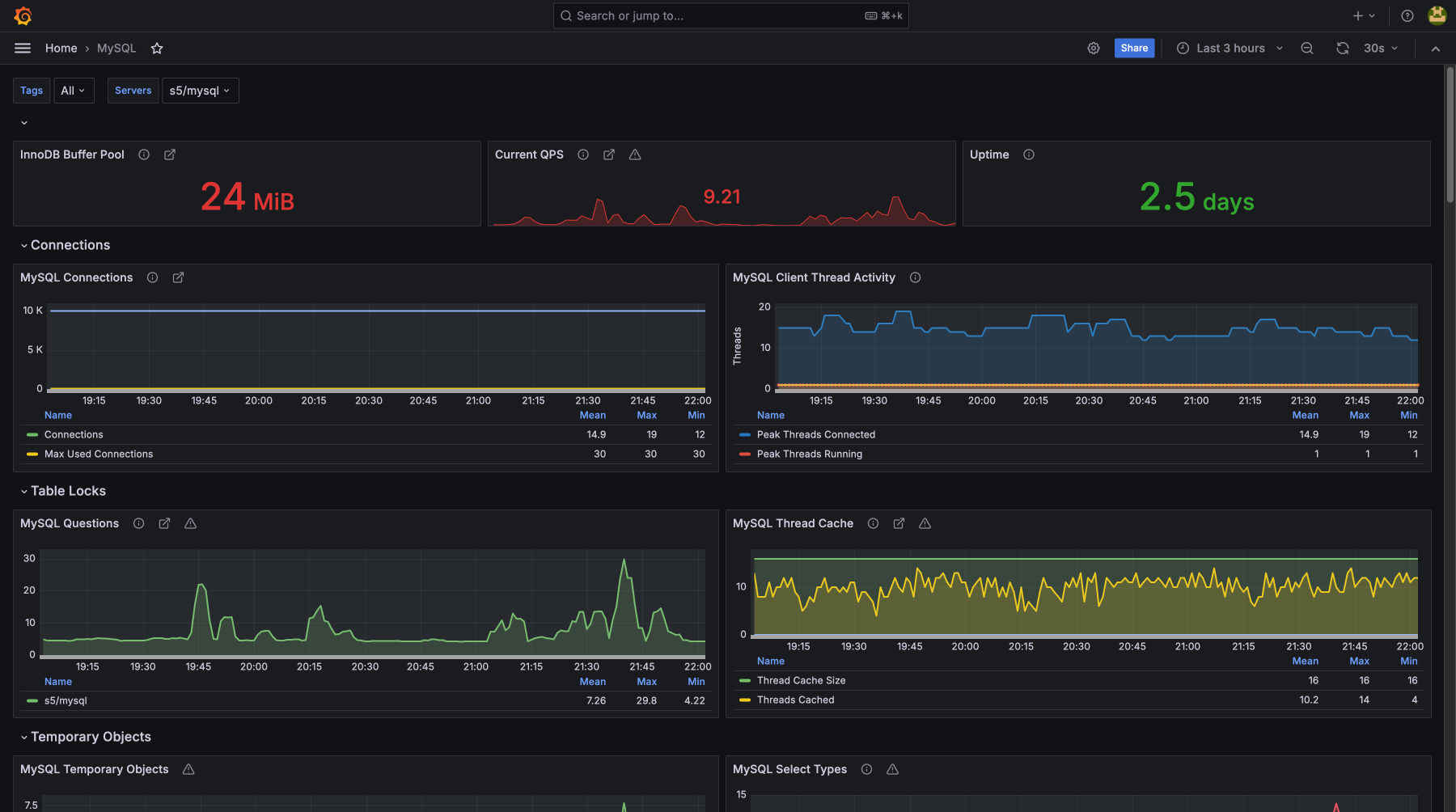Open the 30s refresh interval dropdown
The height and width of the screenshot is (812, 1456).
(x=1380, y=49)
